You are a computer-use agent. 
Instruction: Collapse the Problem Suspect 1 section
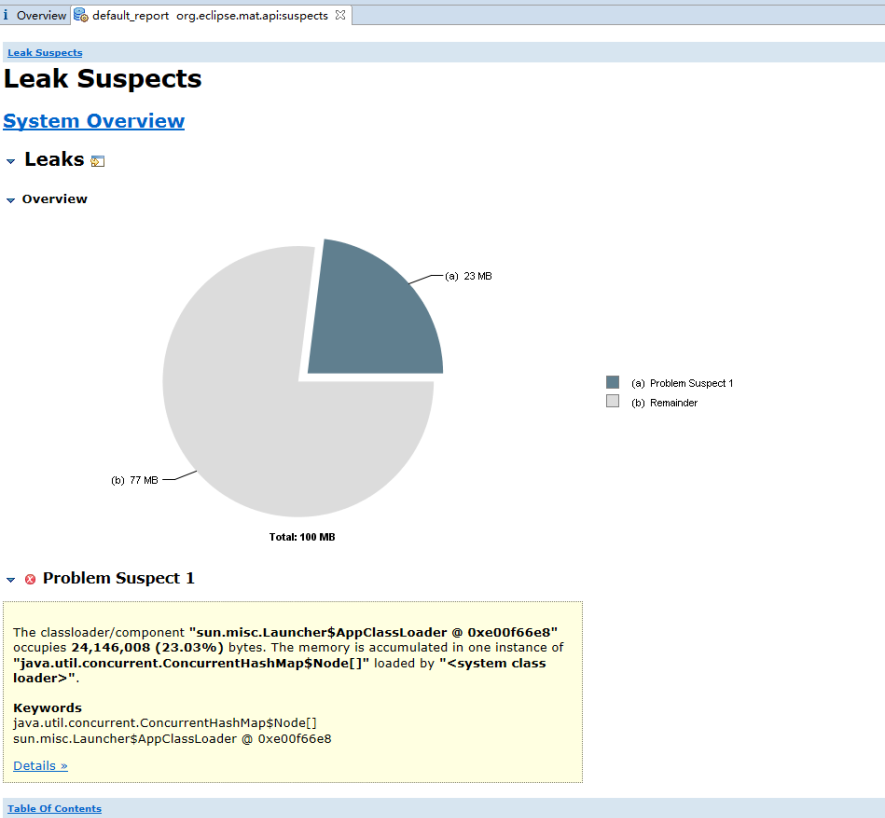[x=10, y=580]
